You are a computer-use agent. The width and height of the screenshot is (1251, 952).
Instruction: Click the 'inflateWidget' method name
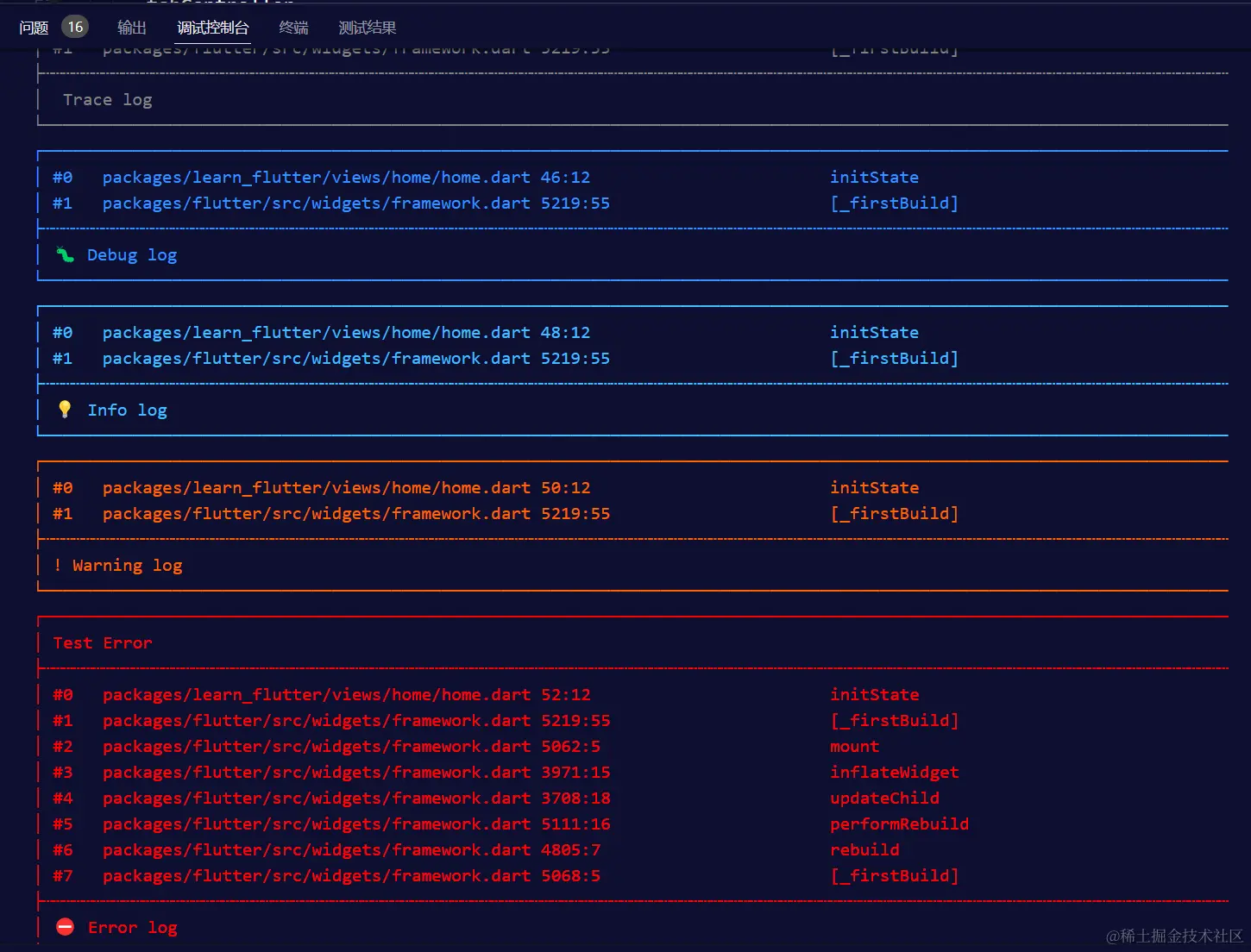895,772
